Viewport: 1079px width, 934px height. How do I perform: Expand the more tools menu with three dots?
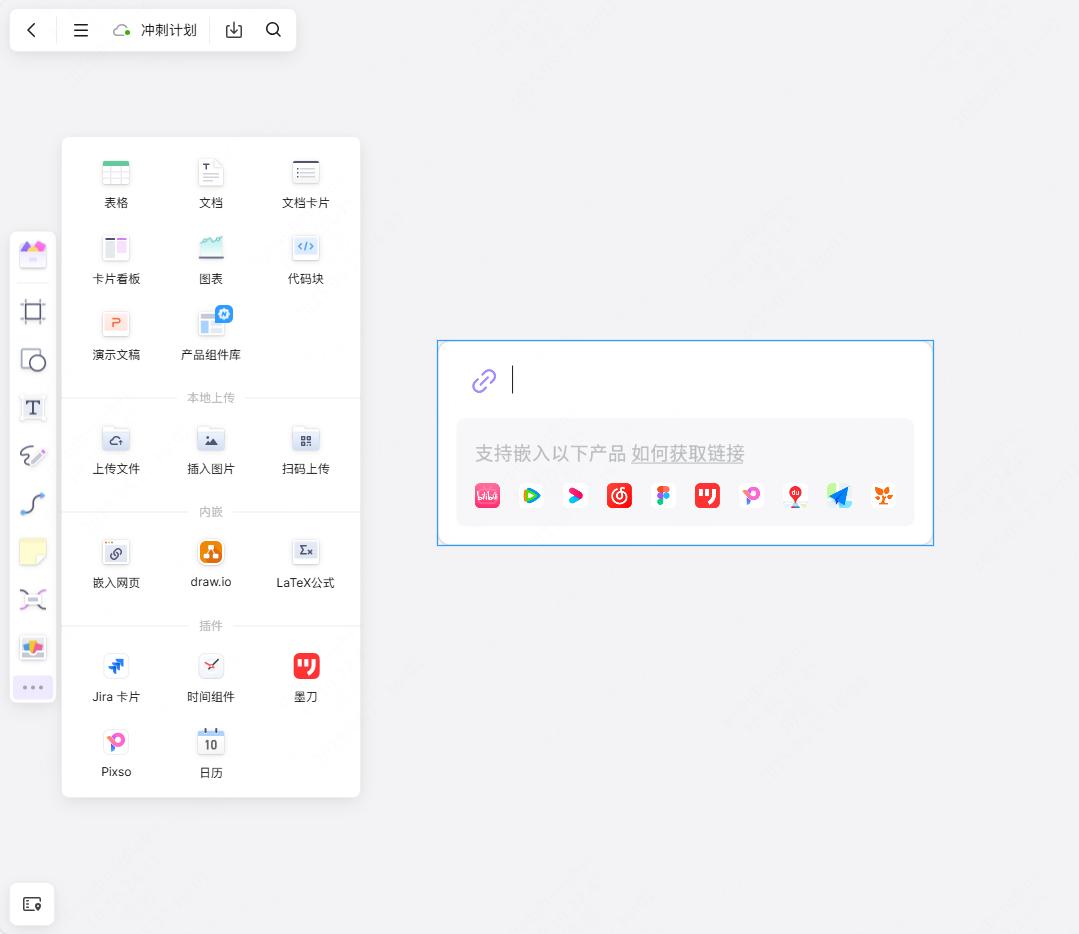(33, 687)
